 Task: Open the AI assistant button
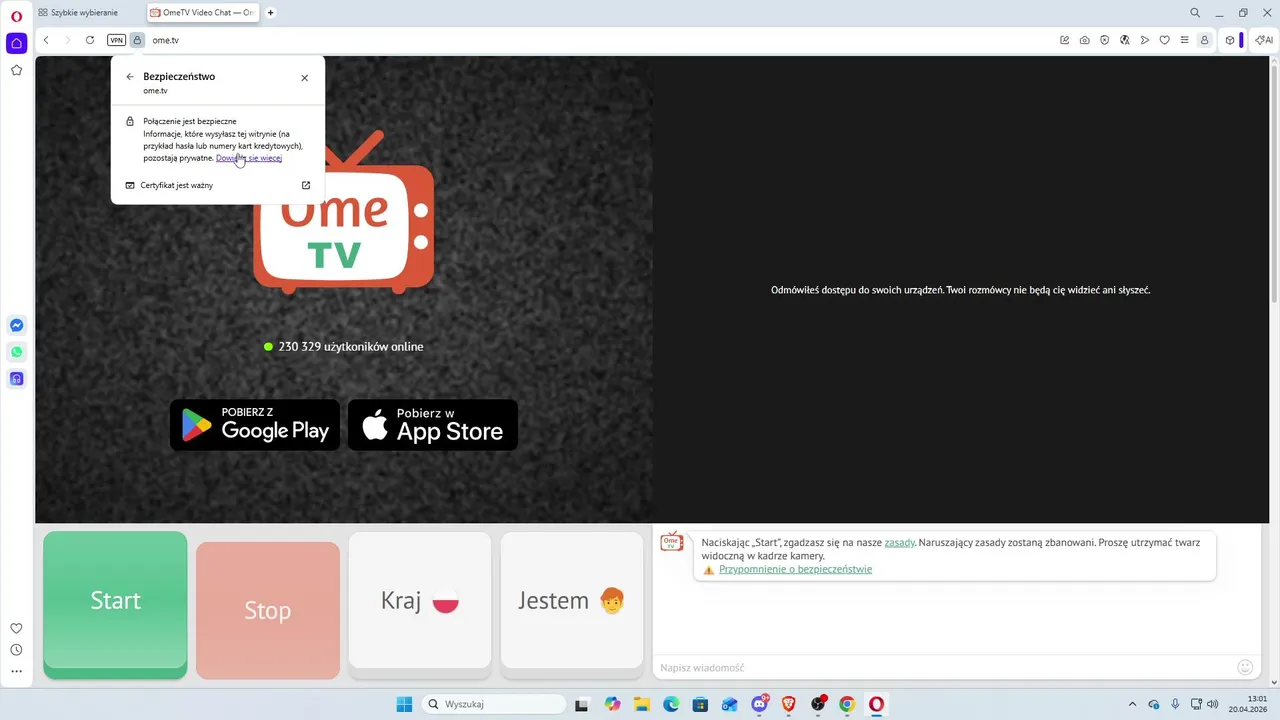[1264, 40]
